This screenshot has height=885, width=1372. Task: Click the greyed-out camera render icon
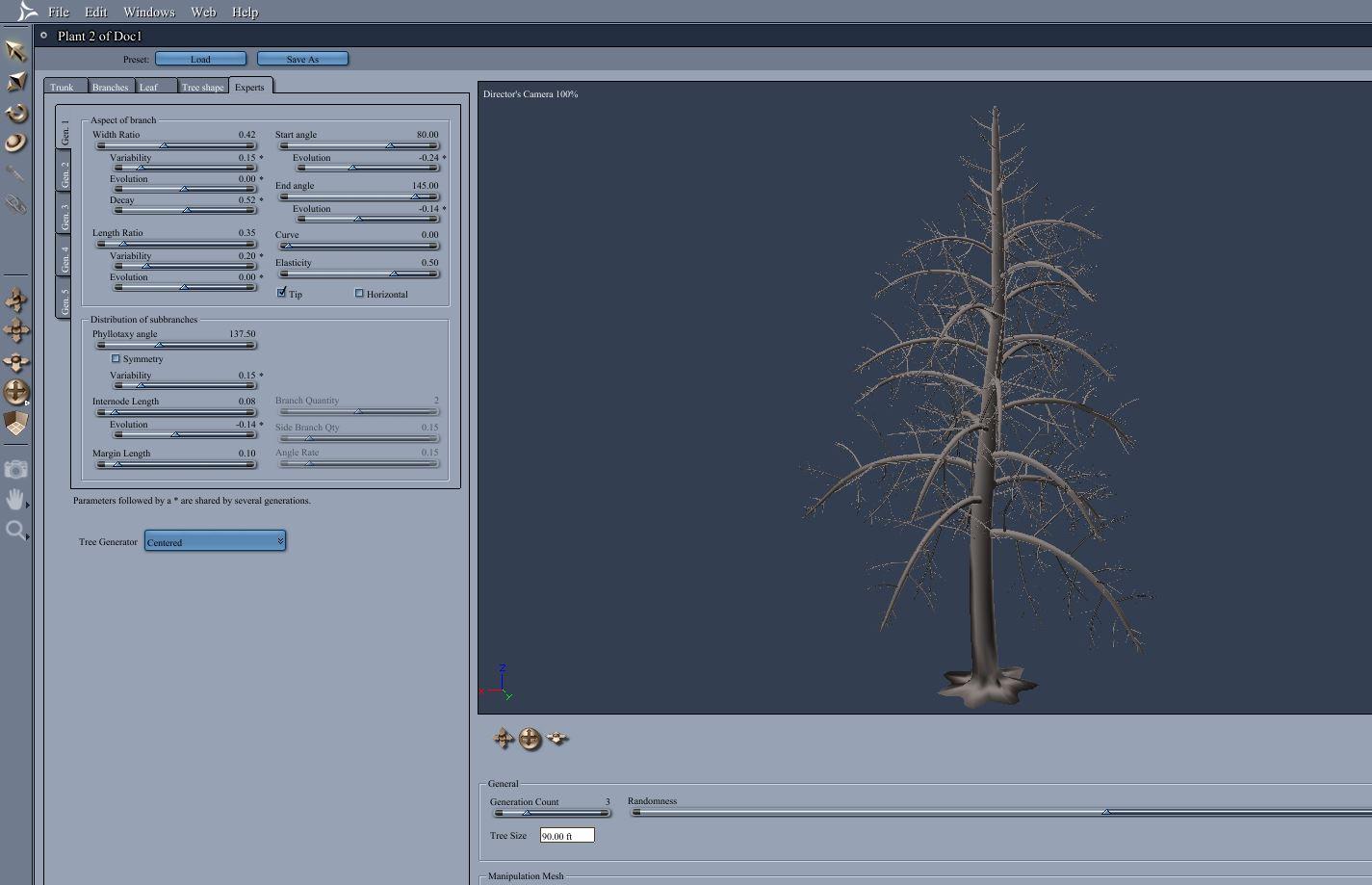pyautogui.click(x=15, y=470)
